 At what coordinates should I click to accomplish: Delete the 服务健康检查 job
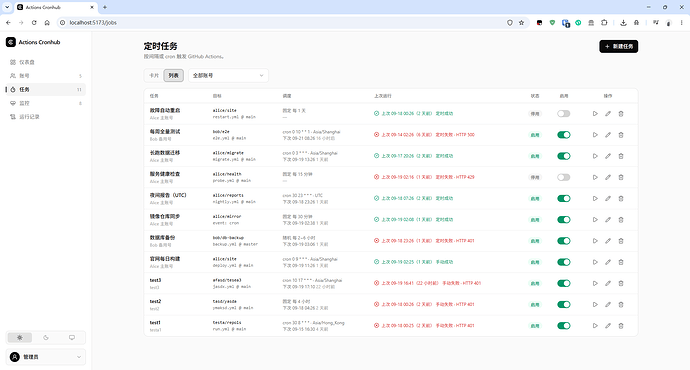point(621,177)
